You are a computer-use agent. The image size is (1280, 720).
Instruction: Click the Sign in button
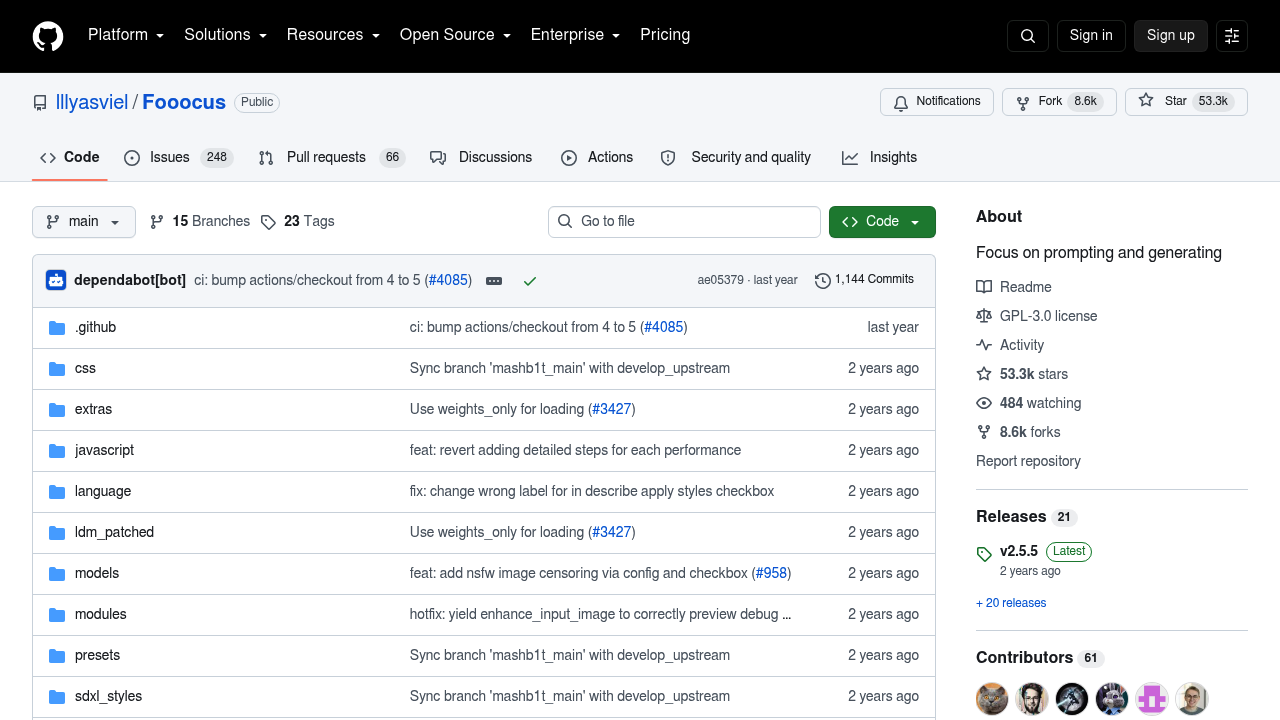(1091, 36)
